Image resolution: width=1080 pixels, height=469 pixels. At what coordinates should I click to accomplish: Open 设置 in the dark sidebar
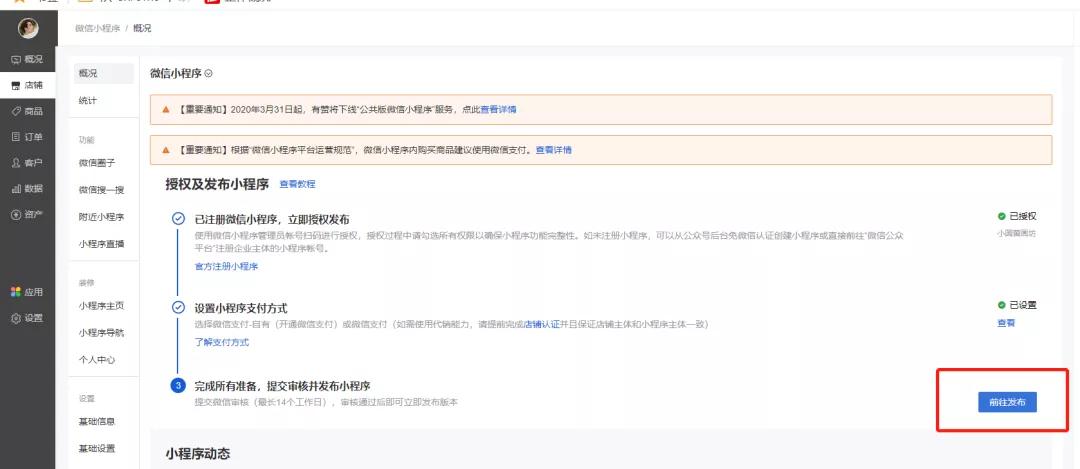pos(28,318)
